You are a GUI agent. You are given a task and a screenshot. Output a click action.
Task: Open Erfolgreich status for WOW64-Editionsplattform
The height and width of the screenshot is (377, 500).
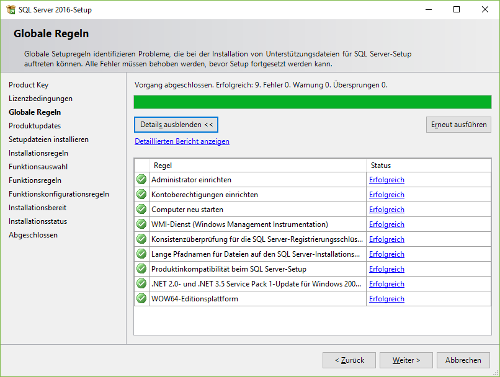(x=387, y=299)
